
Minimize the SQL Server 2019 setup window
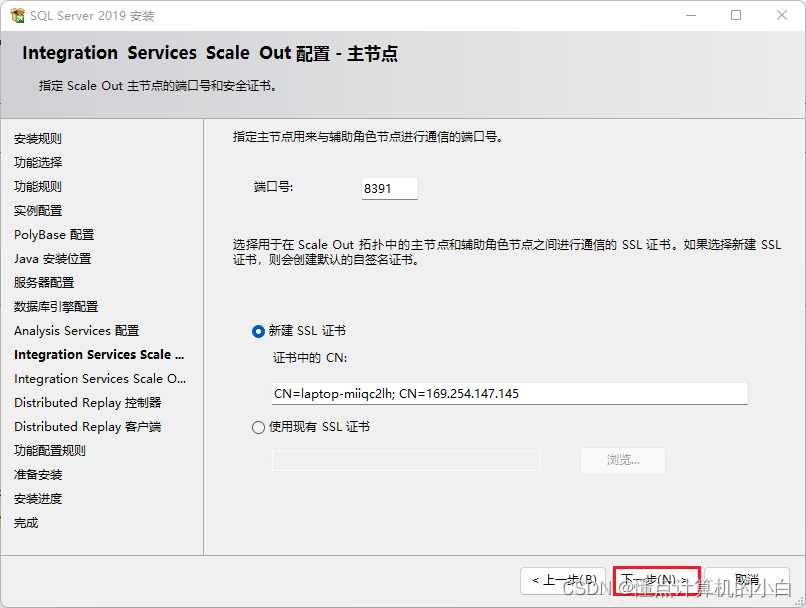click(691, 15)
